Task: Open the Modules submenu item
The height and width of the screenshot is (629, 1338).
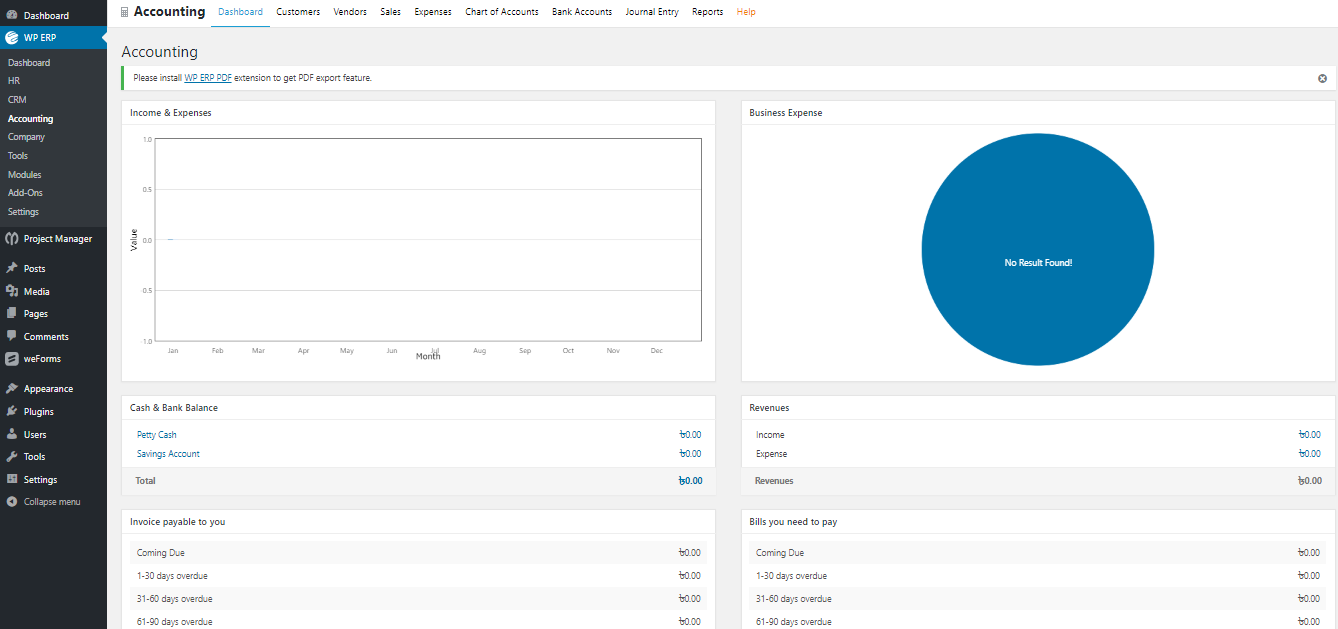Action: coord(25,175)
